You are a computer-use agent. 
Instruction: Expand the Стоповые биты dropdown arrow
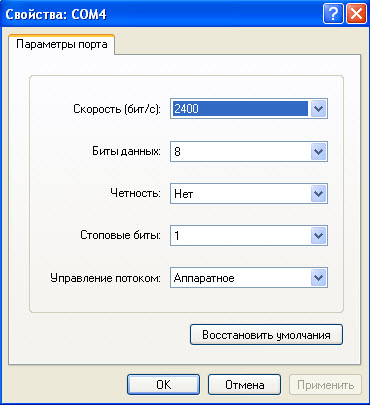pyautogui.click(x=318, y=236)
